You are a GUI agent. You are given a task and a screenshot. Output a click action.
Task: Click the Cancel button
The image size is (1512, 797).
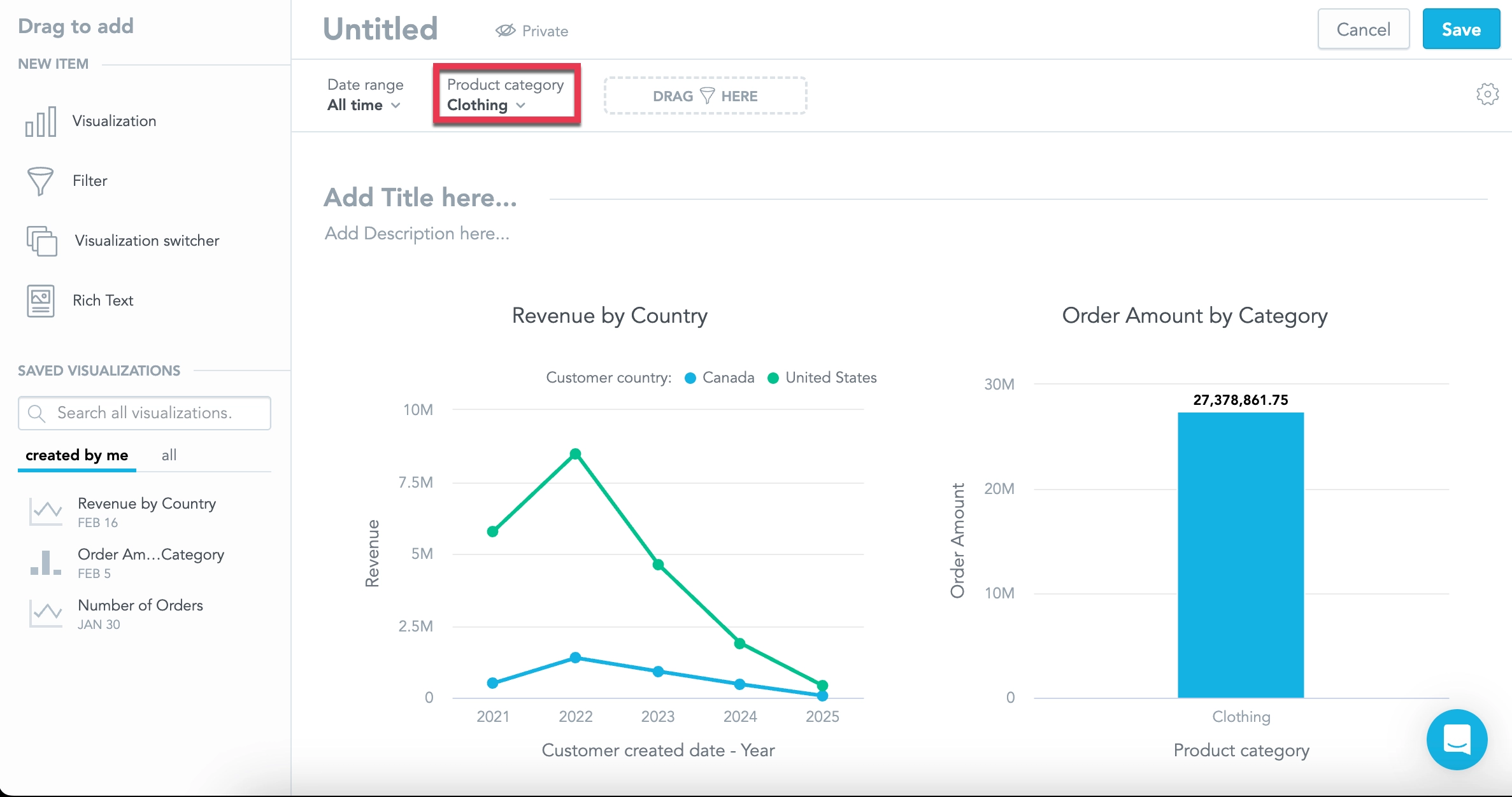click(x=1364, y=29)
